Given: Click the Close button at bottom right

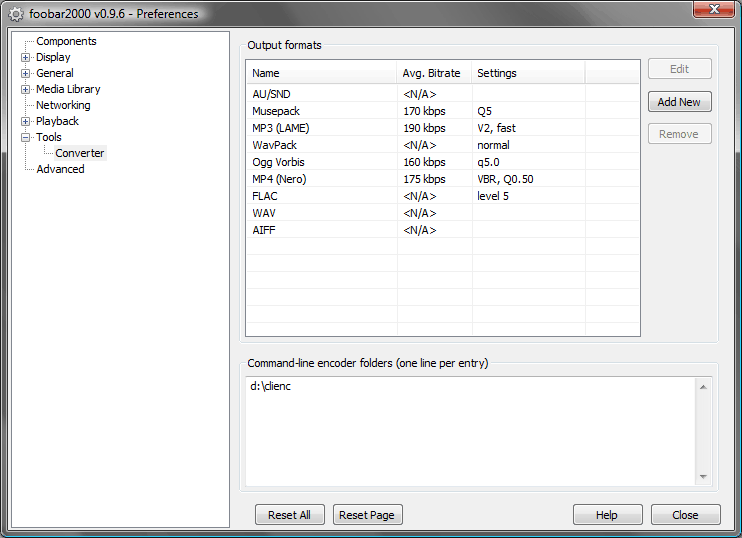Looking at the screenshot, I should click(x=685, y=515).
